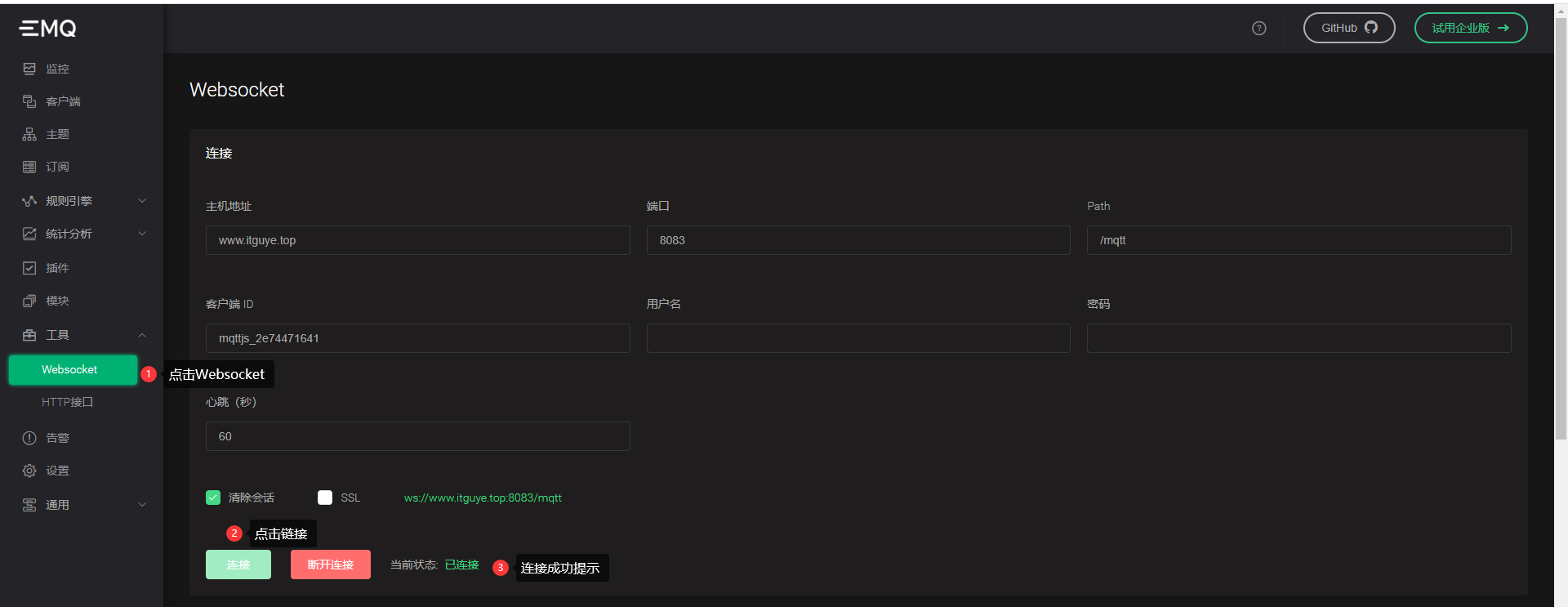Focus the 密码 input field
The height and width of the screenshot is (607, 1568).
(x=1299, y=338)
